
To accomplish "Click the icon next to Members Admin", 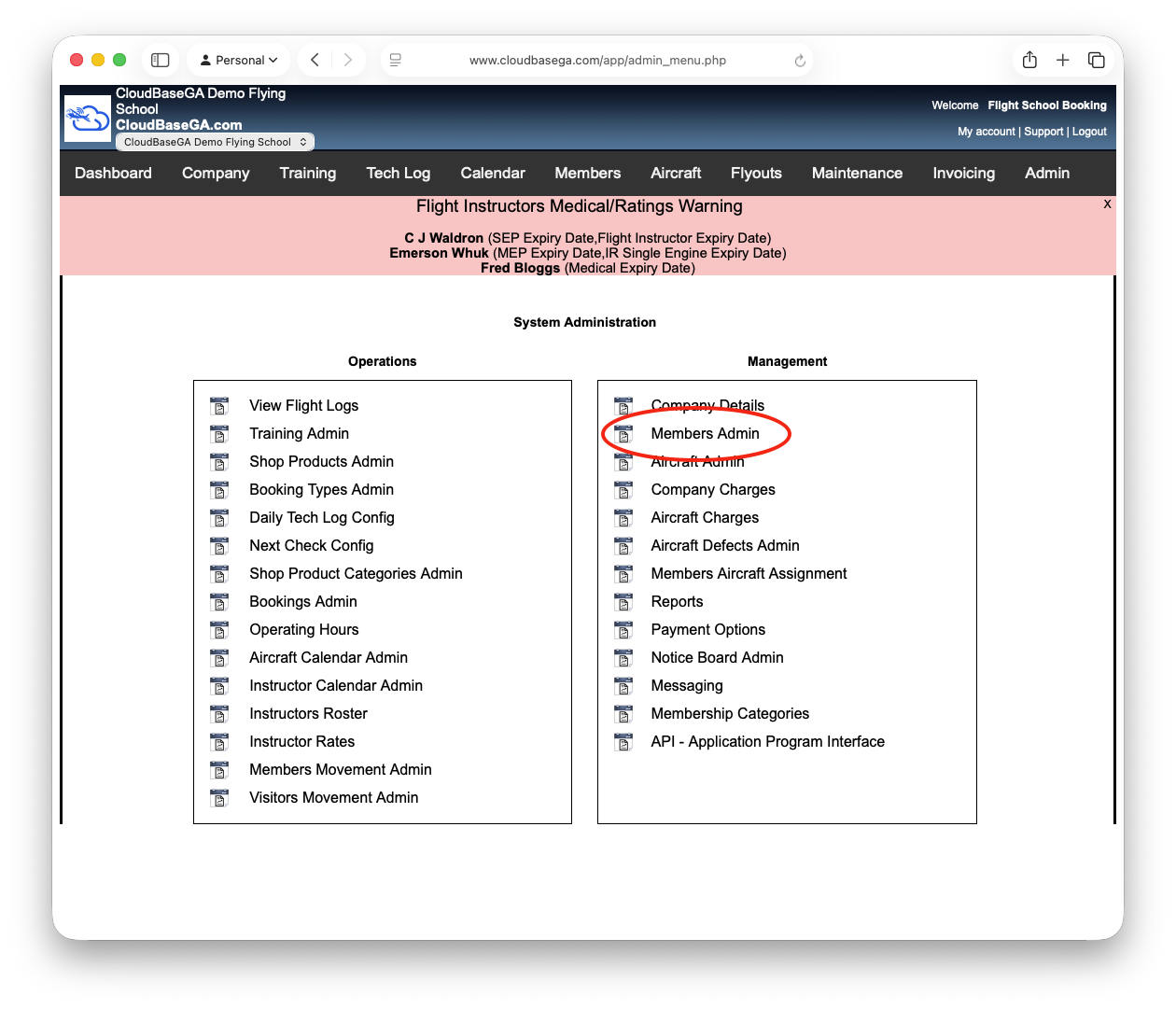I will [x=623, y=434].
